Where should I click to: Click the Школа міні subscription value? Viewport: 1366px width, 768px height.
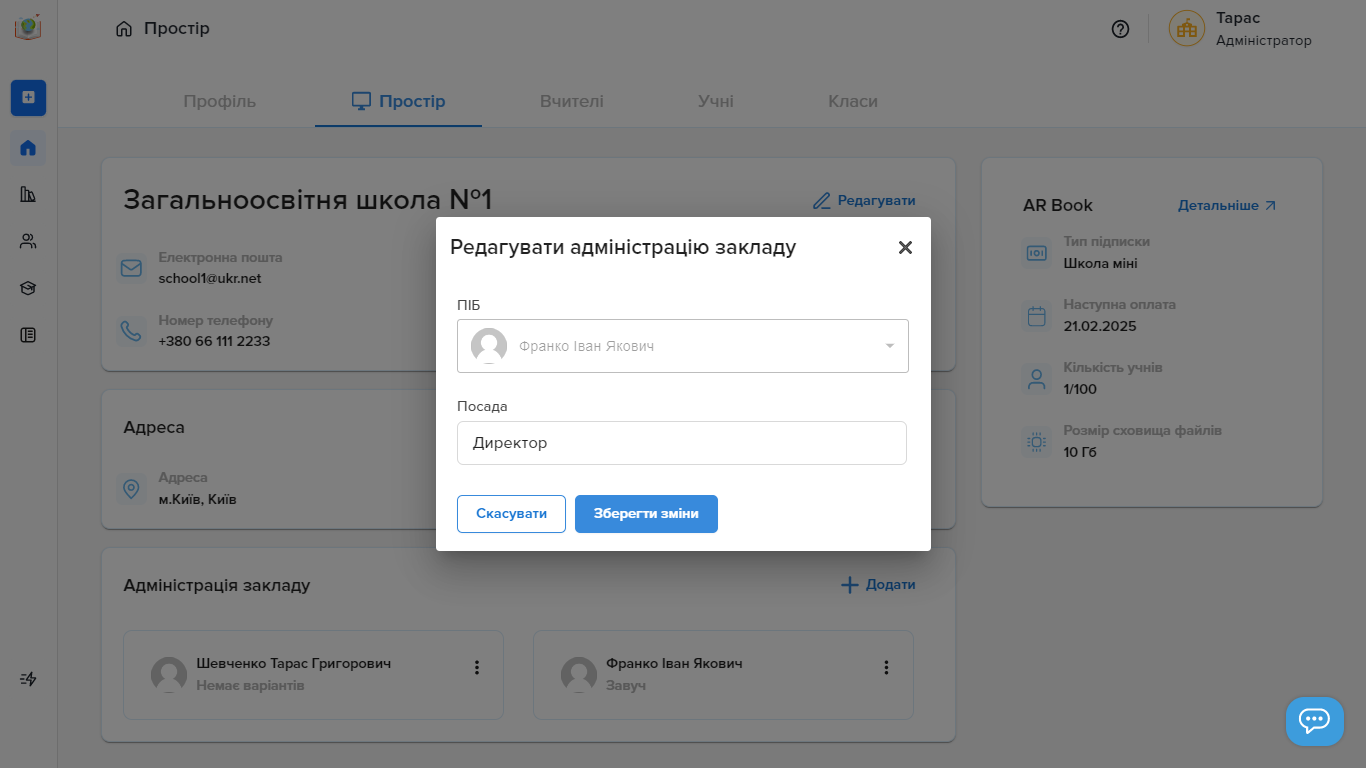(1101, 263)
